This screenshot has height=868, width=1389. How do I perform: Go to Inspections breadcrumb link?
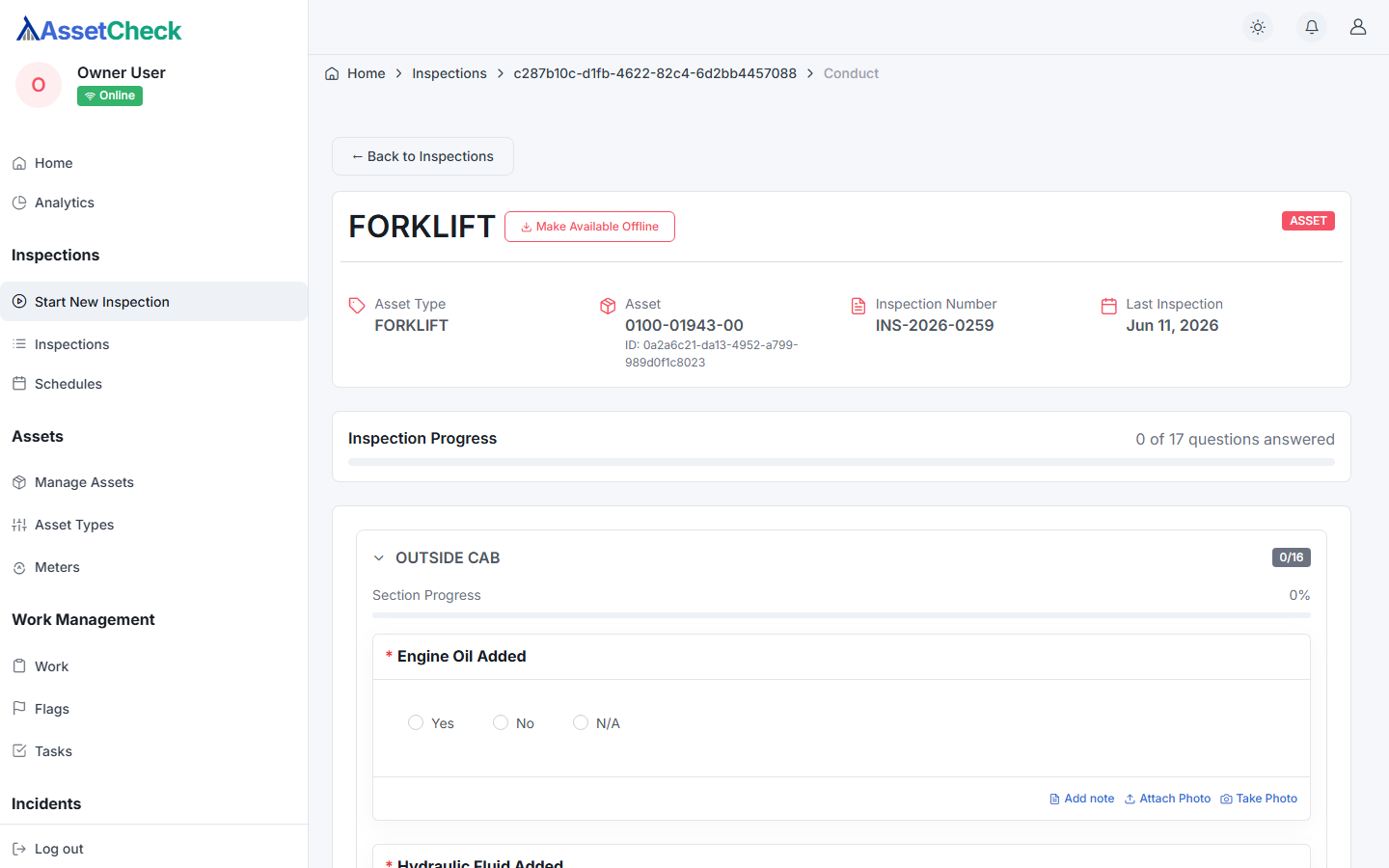[x=449, y=73]
